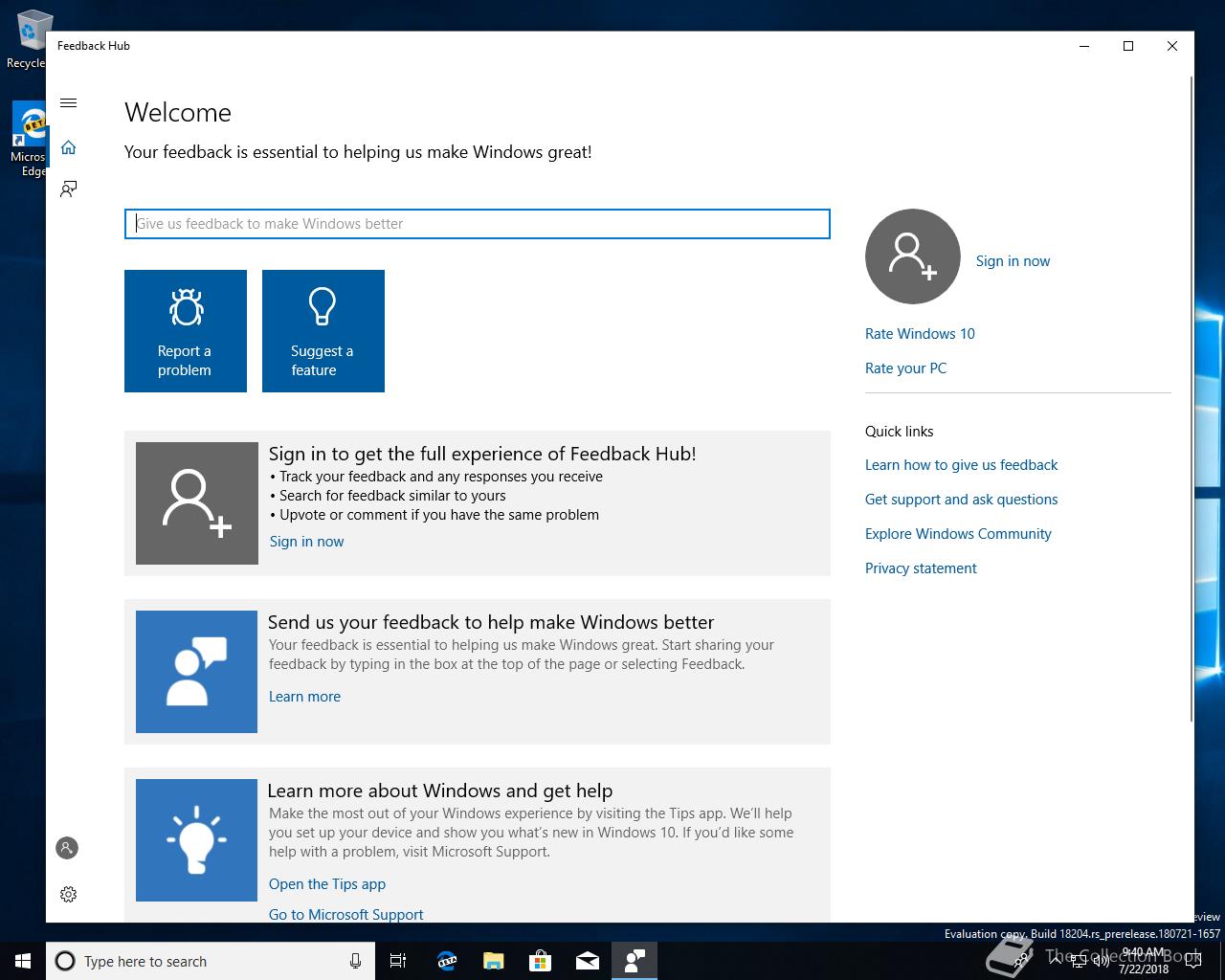This screenshot has height=980, width=1225.
Task: Click the Suggest a feature tile
Action: pos(323,331)
